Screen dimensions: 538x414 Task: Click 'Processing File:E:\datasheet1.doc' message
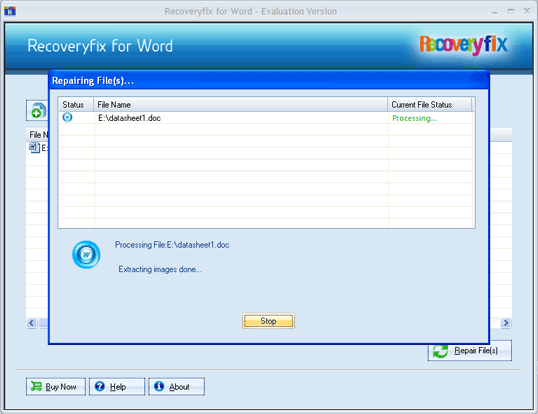coord(172,245)
